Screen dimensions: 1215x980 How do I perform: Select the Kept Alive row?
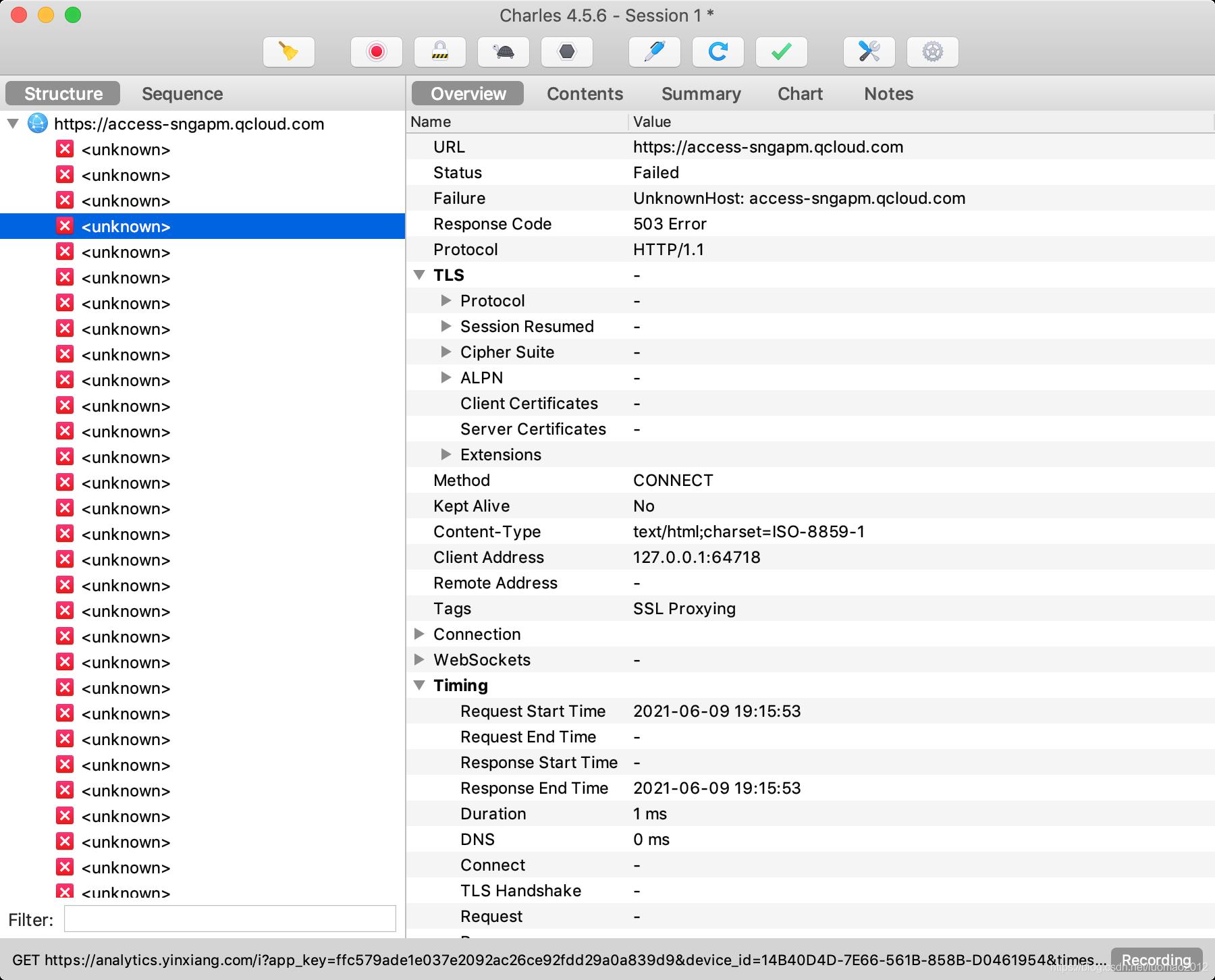click(x=810, y=506)
